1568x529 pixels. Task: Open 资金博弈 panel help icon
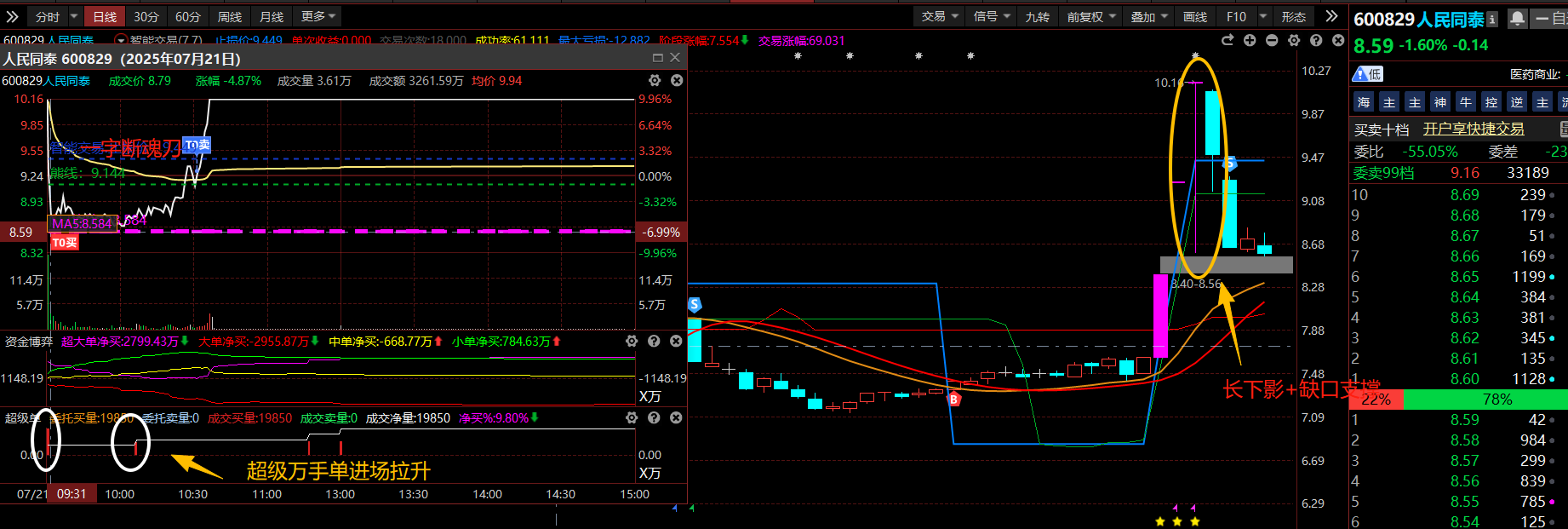(x=654, y=341)
